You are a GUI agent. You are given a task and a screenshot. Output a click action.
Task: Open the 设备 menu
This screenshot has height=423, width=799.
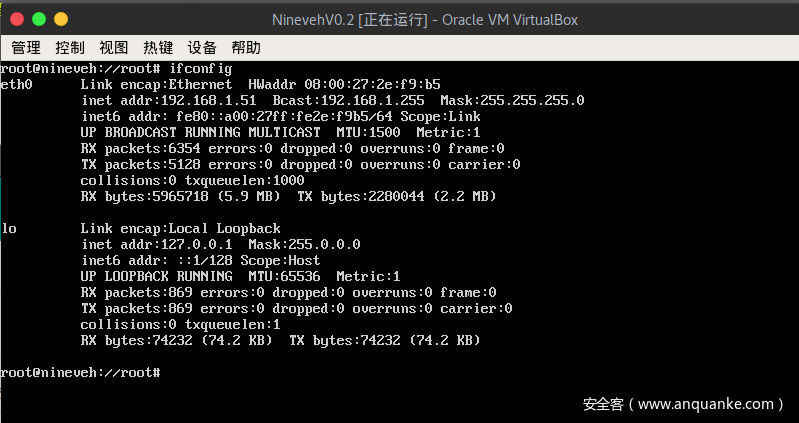tap(202, 47)
